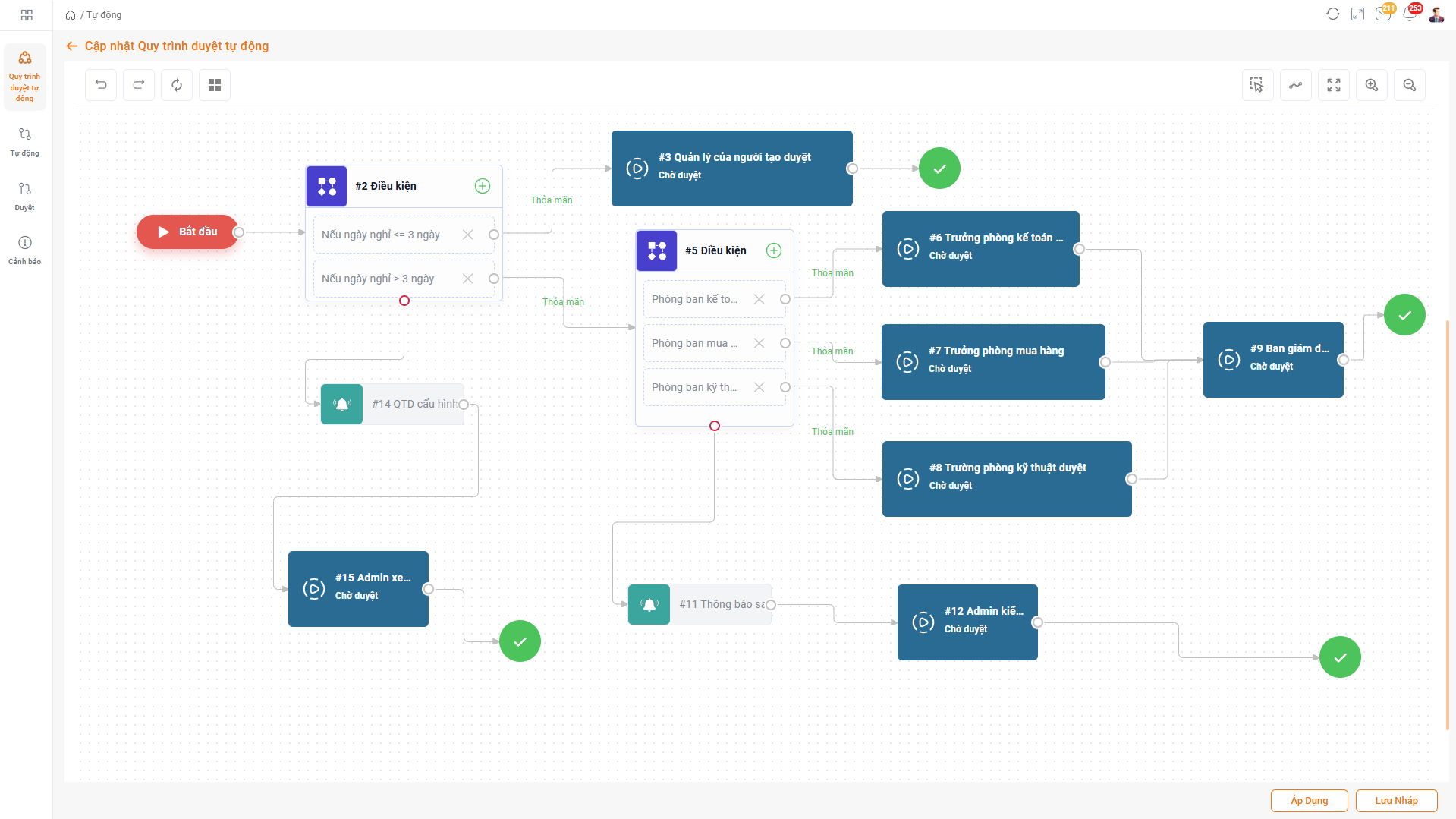Remove the 'Nếu ngày nghỉ <= 3 ngày' condition
Screen dimensions: 1456x819
468,235
